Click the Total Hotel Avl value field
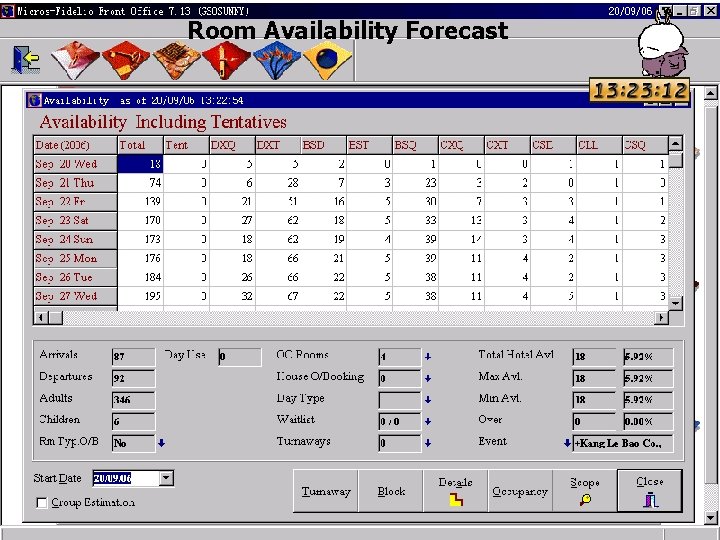Image resolution: width=720 pixels, height=540 pixels. point(594,356)
